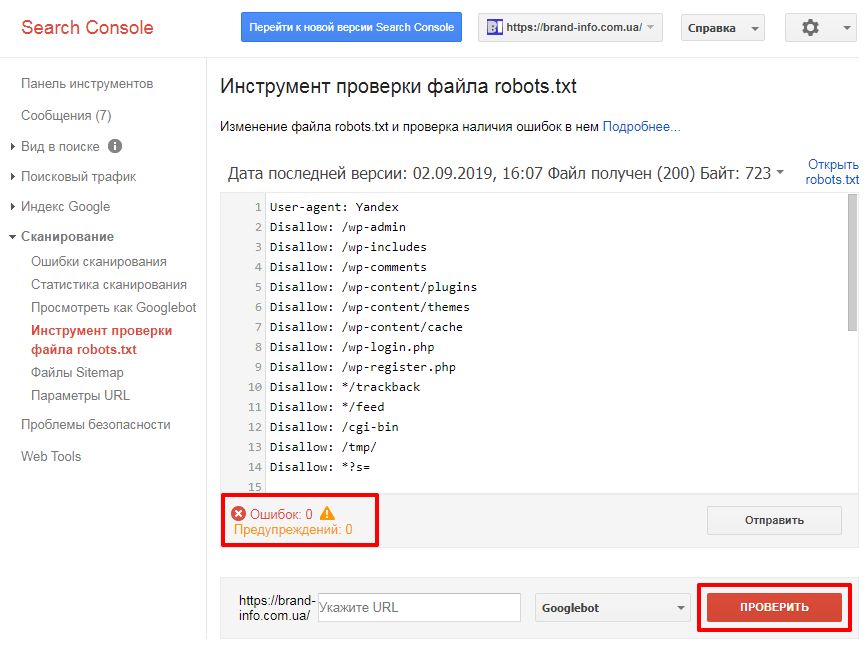Viewport: 868px width, 652px height.
Task: Switch to new Search Console version button
Action: point(351,27)
